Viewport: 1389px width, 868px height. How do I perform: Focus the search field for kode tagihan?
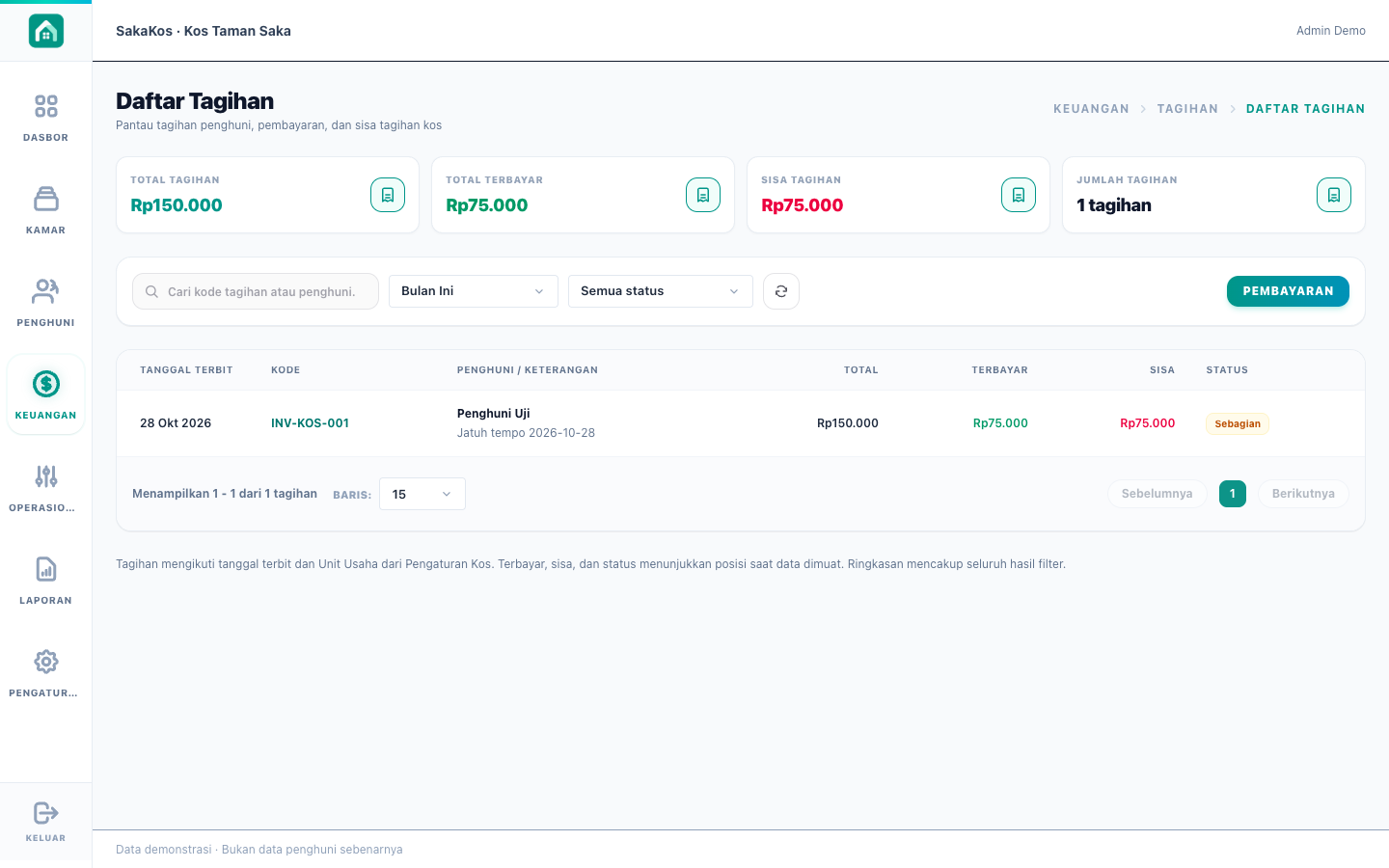click(256, 291)
